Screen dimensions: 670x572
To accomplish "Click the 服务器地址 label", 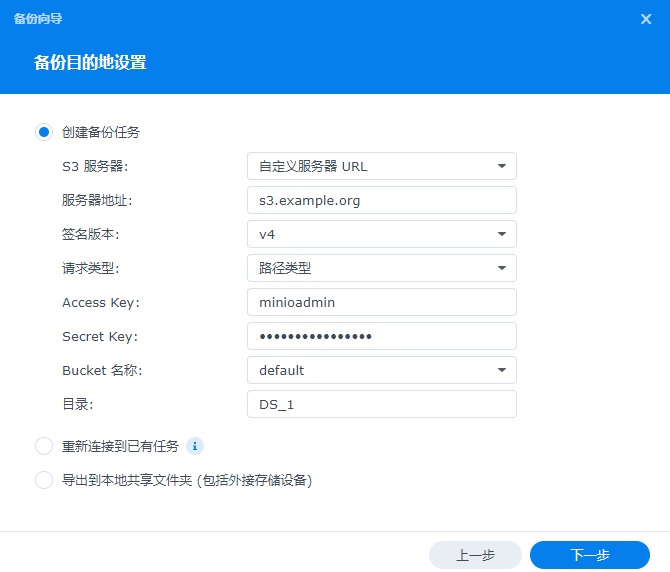I will coord(97,200).
